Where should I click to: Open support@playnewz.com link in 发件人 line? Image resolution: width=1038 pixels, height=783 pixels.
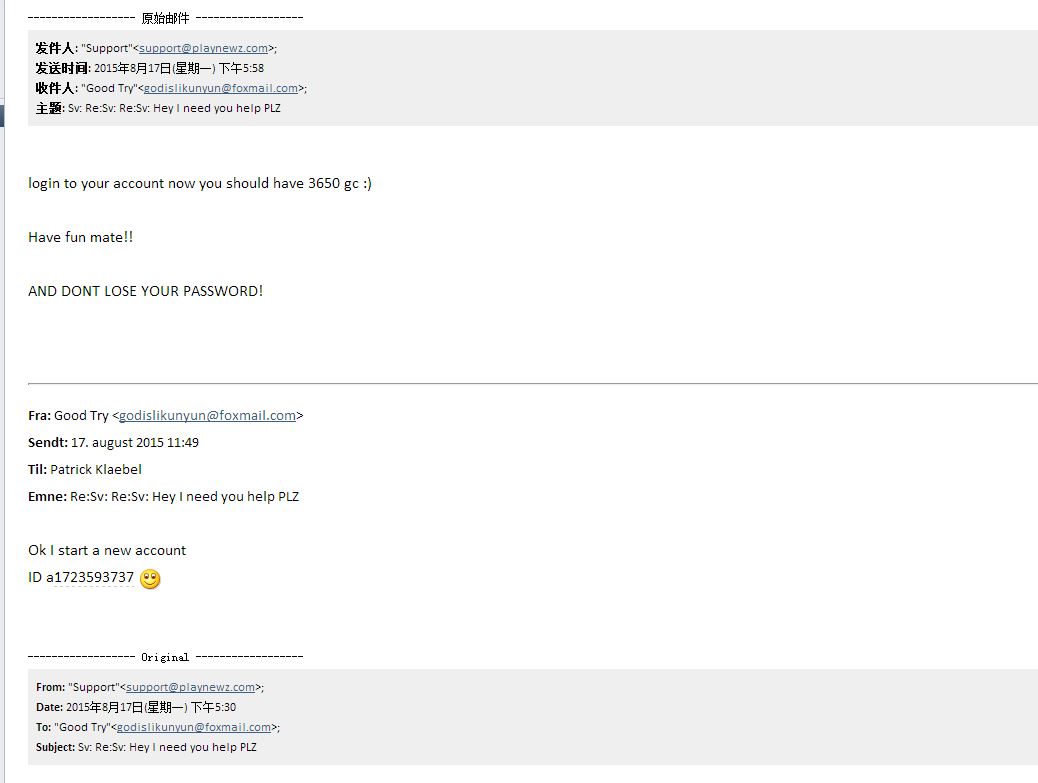pos(204,48)
